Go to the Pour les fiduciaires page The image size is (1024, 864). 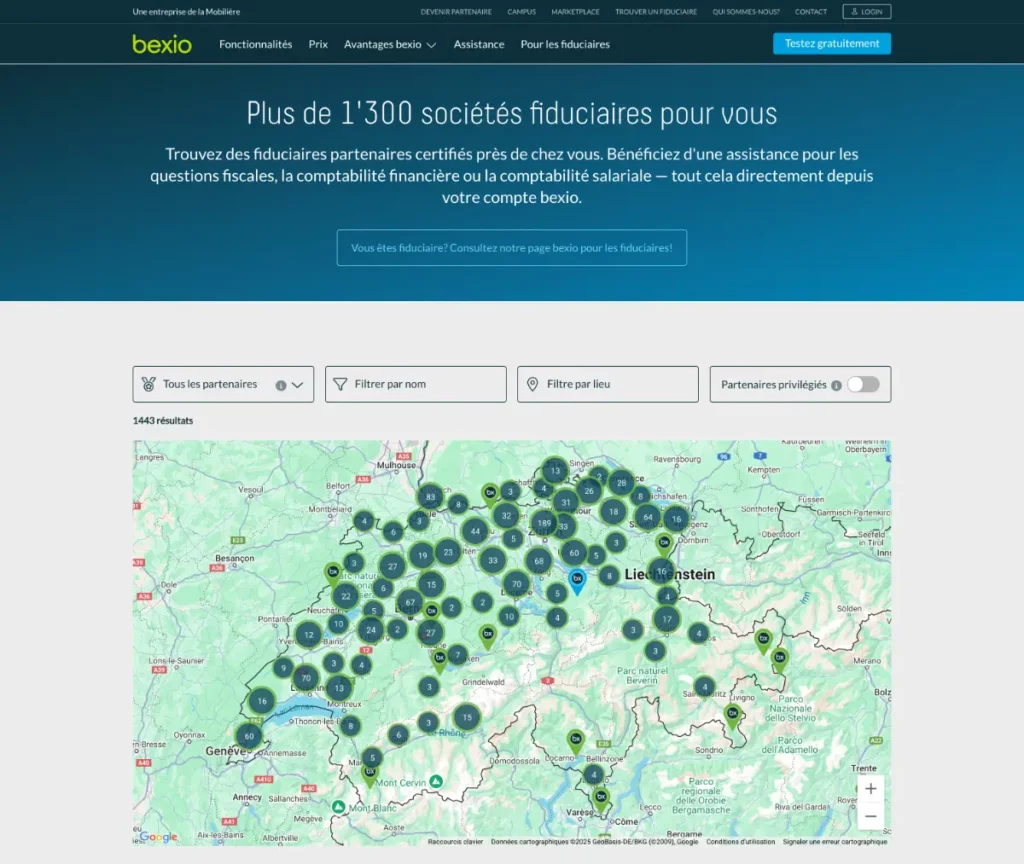click(x=565, y=44)
